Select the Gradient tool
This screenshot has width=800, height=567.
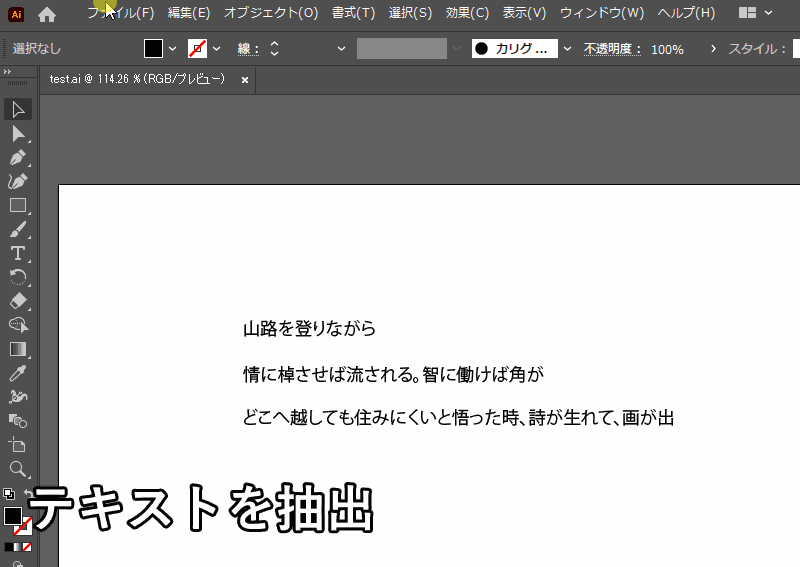point(18,349)
